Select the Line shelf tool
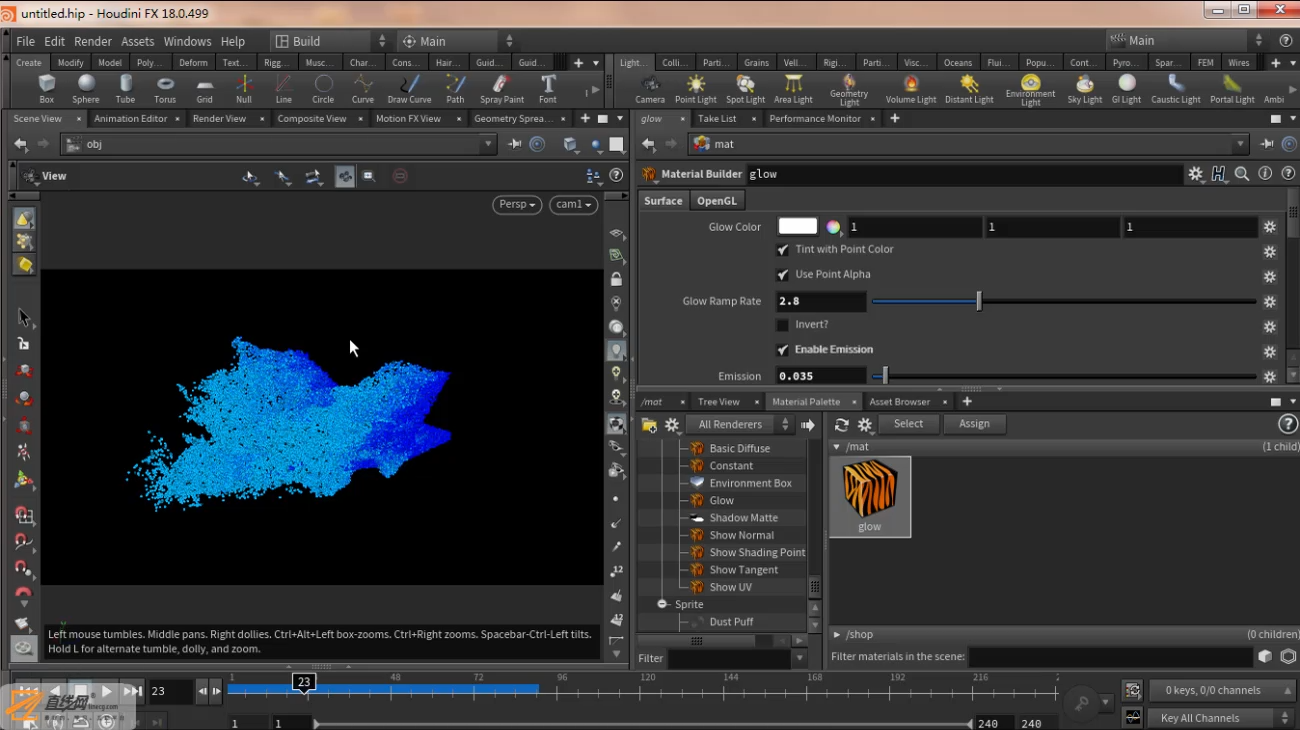Screen dimensions: 1300x730 [x=284, y=89]
